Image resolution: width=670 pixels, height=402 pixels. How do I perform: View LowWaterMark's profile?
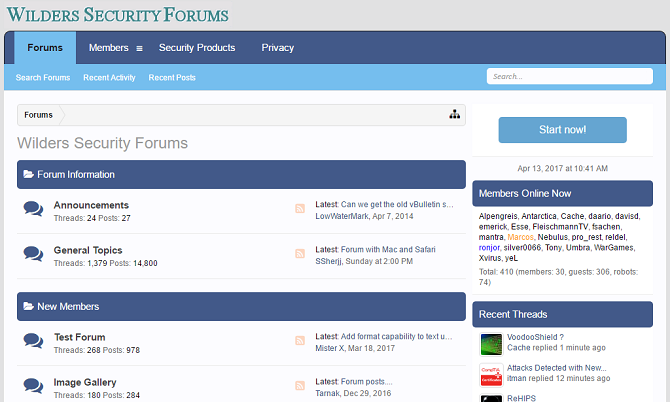(x=342, y=216)
